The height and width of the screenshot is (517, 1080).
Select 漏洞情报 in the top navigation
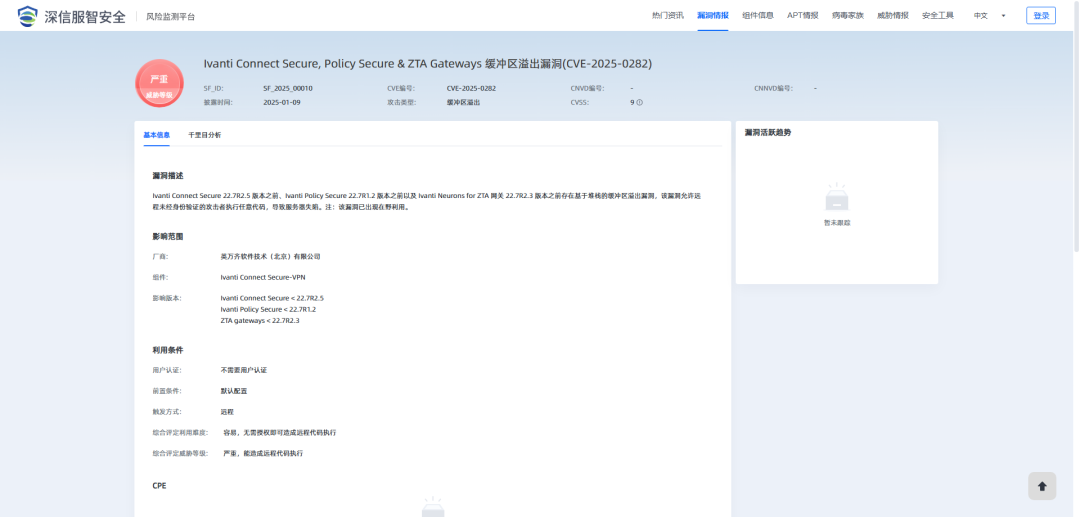point(713,15)
